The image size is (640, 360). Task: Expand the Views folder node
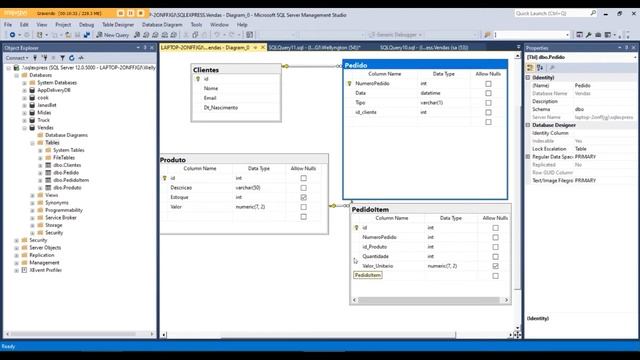pos(32,196)
